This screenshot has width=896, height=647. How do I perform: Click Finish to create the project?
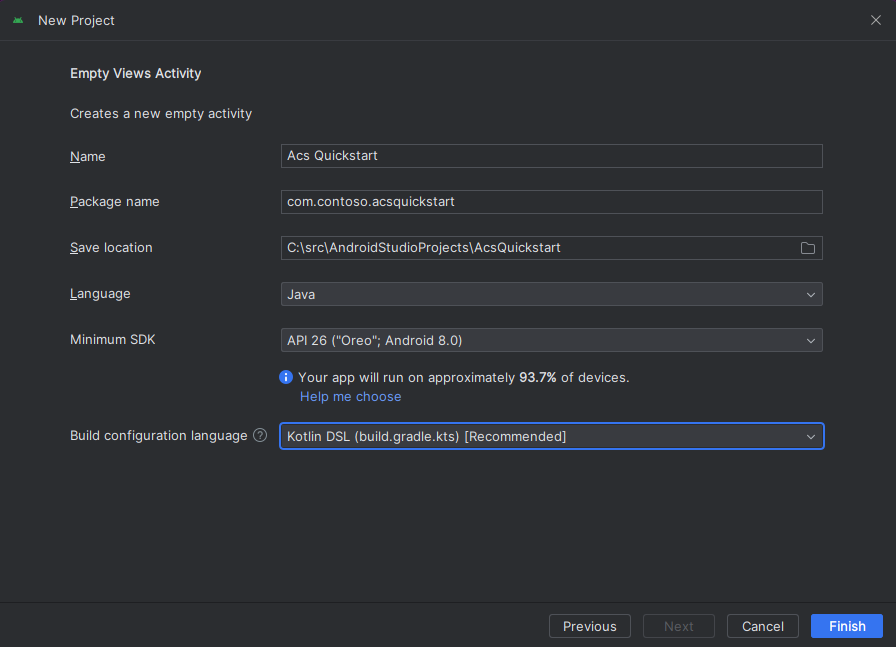(846, 625)
